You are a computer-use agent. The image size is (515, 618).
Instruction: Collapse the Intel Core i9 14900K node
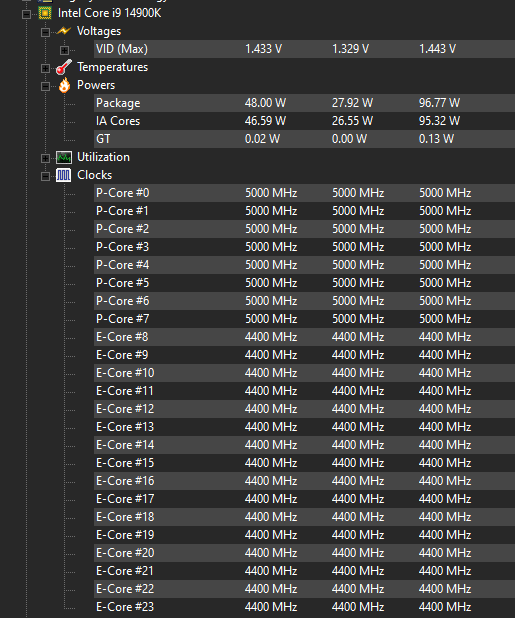click(26, 15)
